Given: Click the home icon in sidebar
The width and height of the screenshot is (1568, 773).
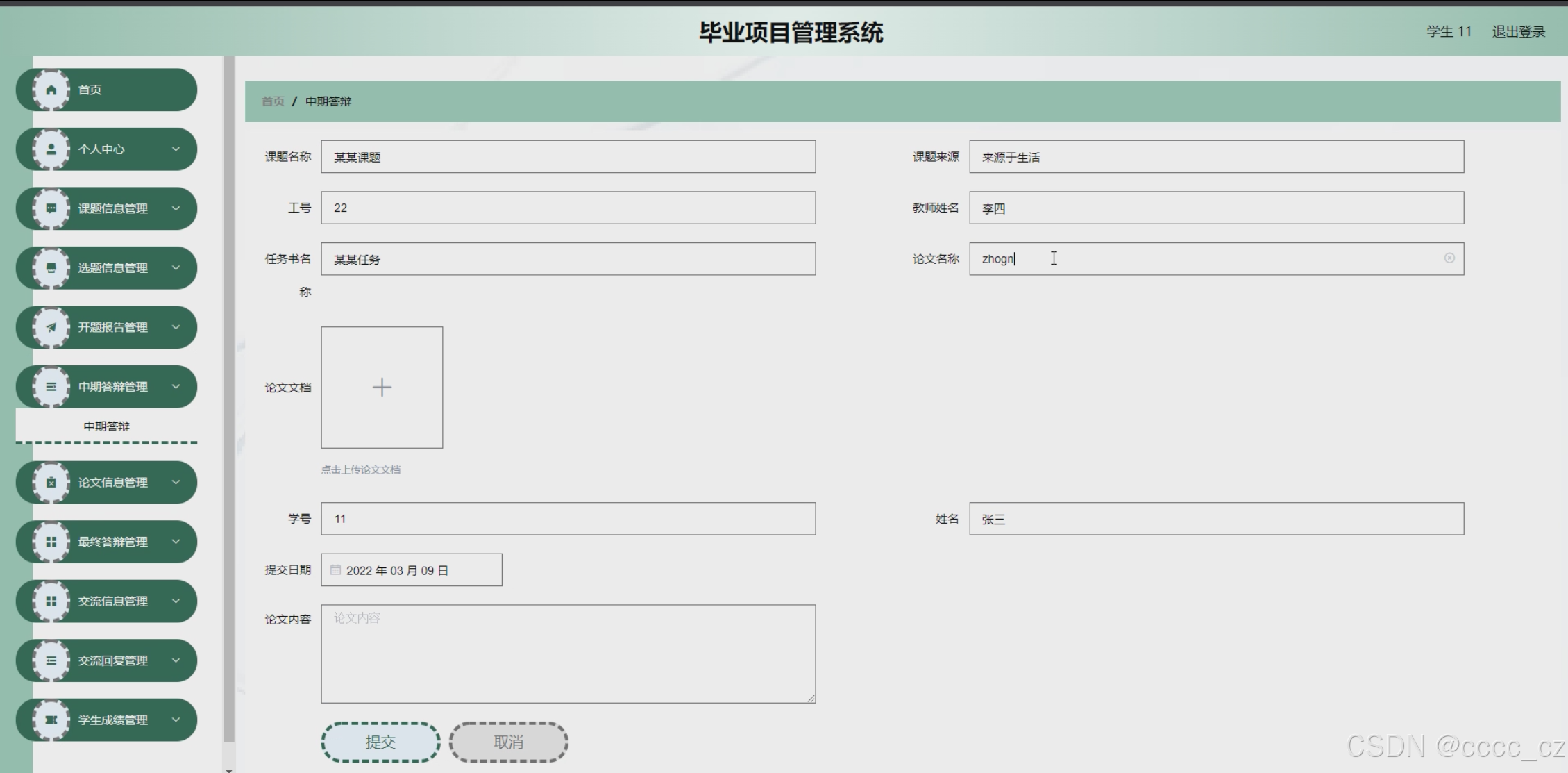Looking at the screenshot, I should click(51, 90).
